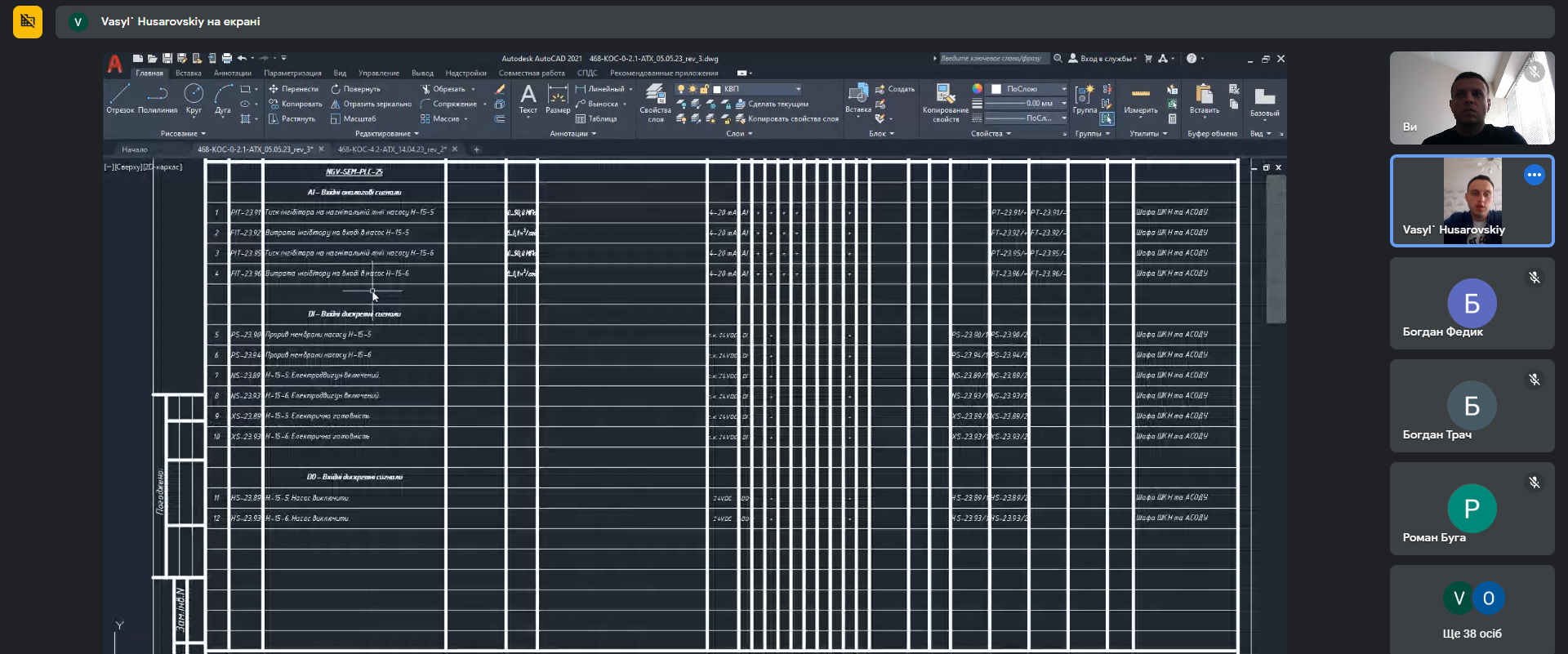Click the Масштаб (Scale) tool

click(x=353, y=118)
